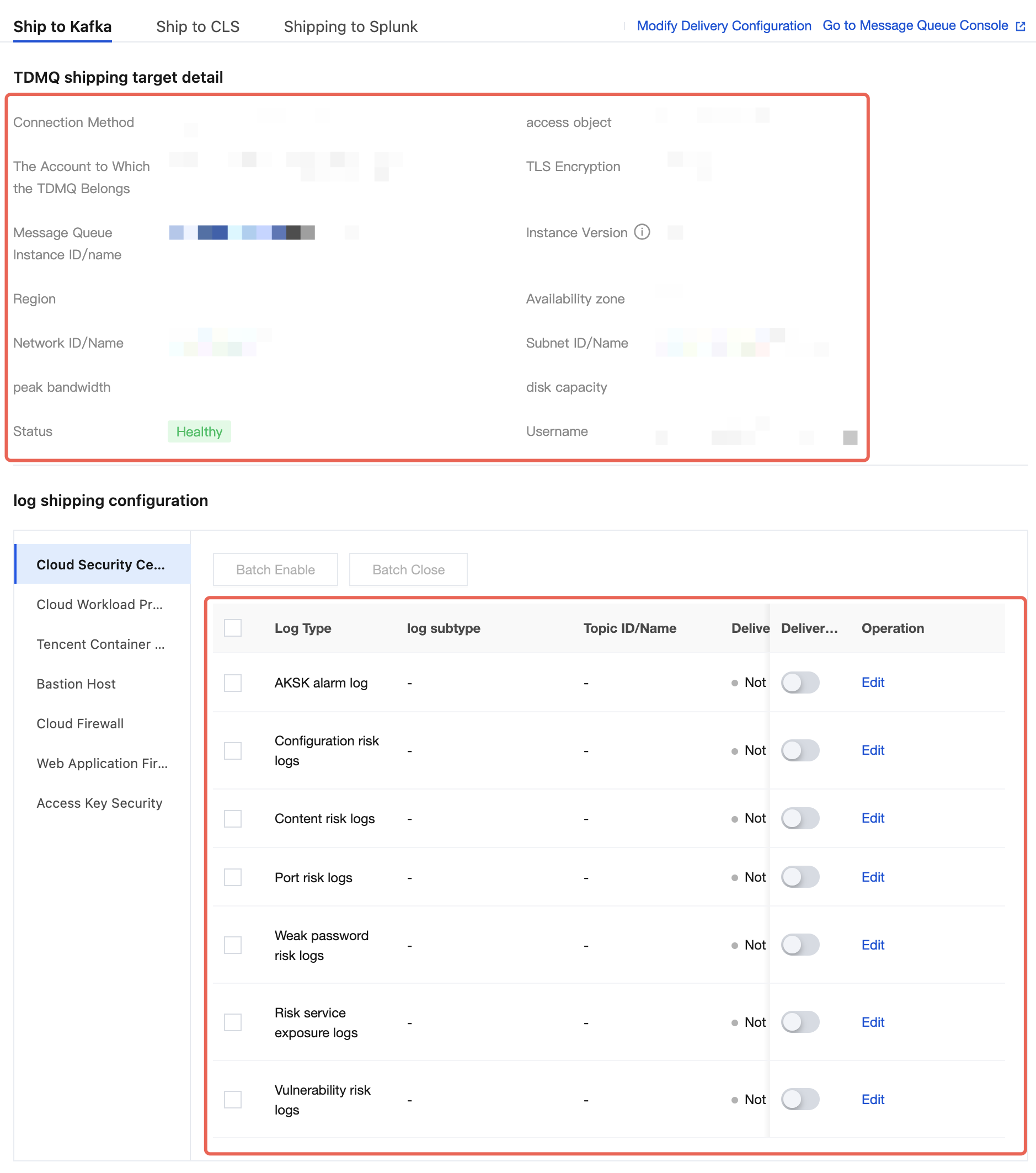Screen dimensions: 1036x1173
Task: Open Go to Message Queue Console link
Action: pos(915,26)
